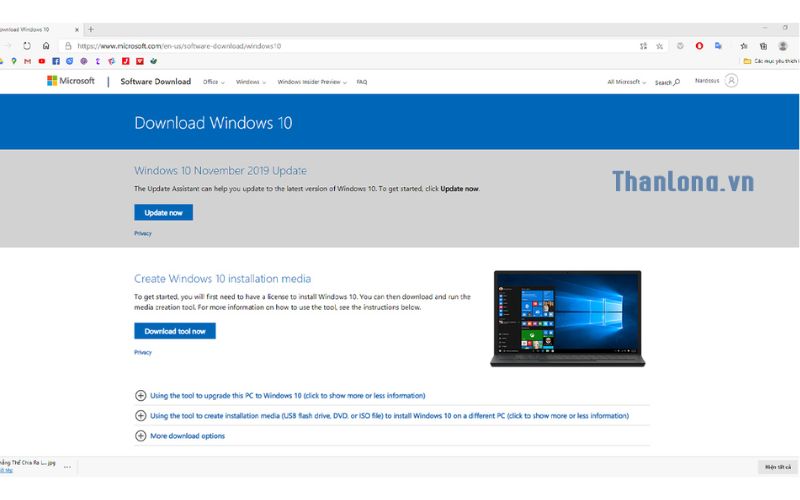Expand 'Using the tool to upgrade this PC' section
The image size is (800, 500).
[x=140, y=396]
